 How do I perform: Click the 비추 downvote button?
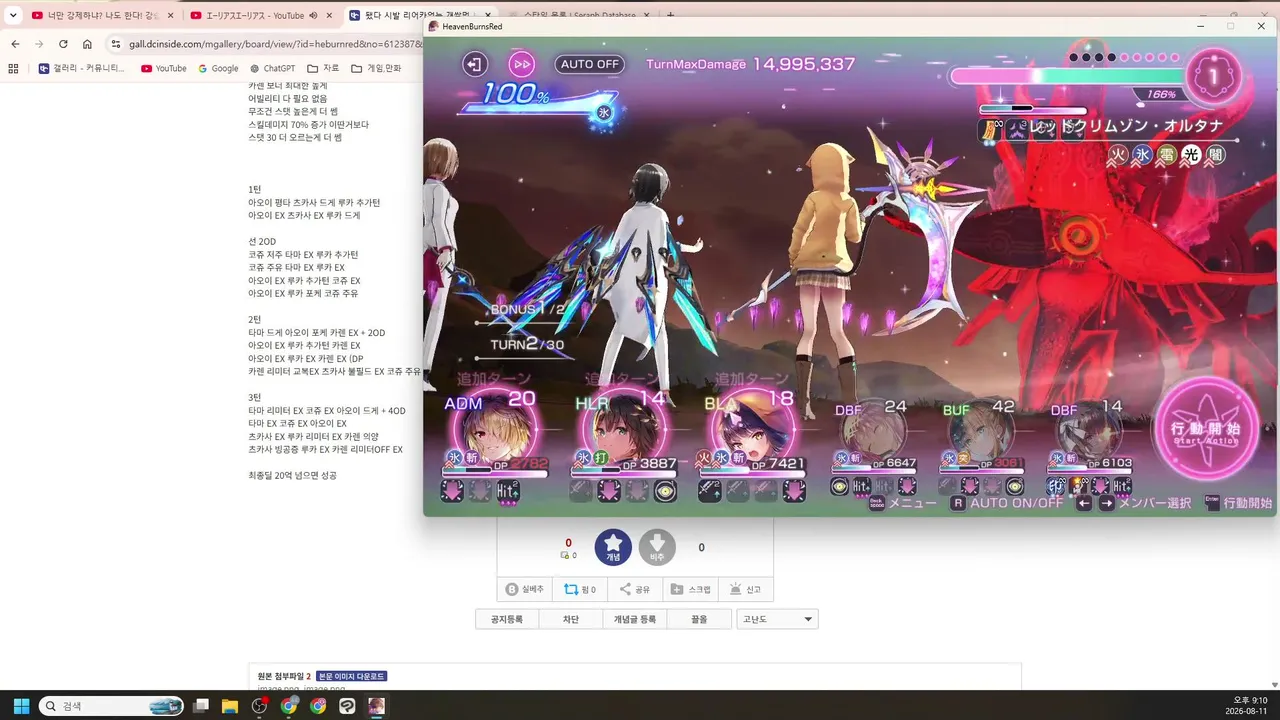(657, 547)
